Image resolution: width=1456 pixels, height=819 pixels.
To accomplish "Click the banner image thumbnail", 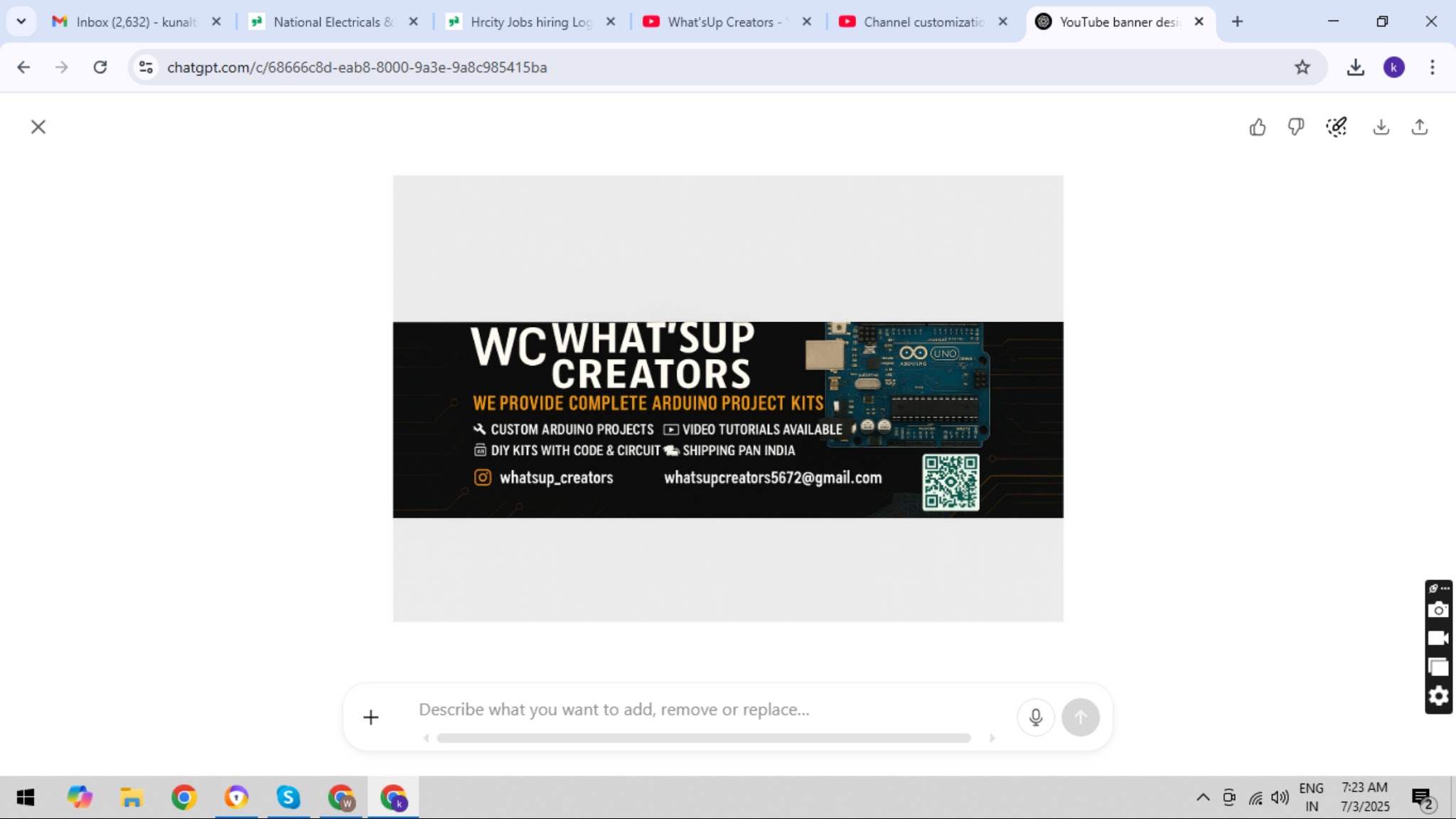I will click(x=728, y=419).
